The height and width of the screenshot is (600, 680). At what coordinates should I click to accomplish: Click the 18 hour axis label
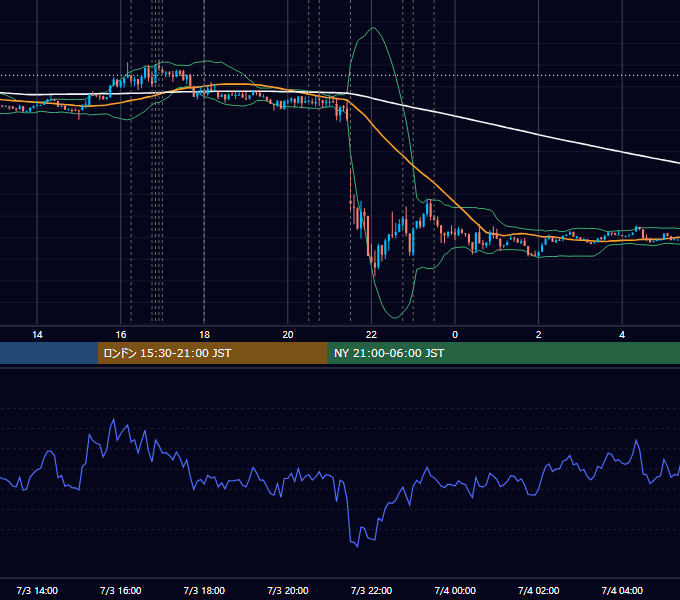[204, 335]
